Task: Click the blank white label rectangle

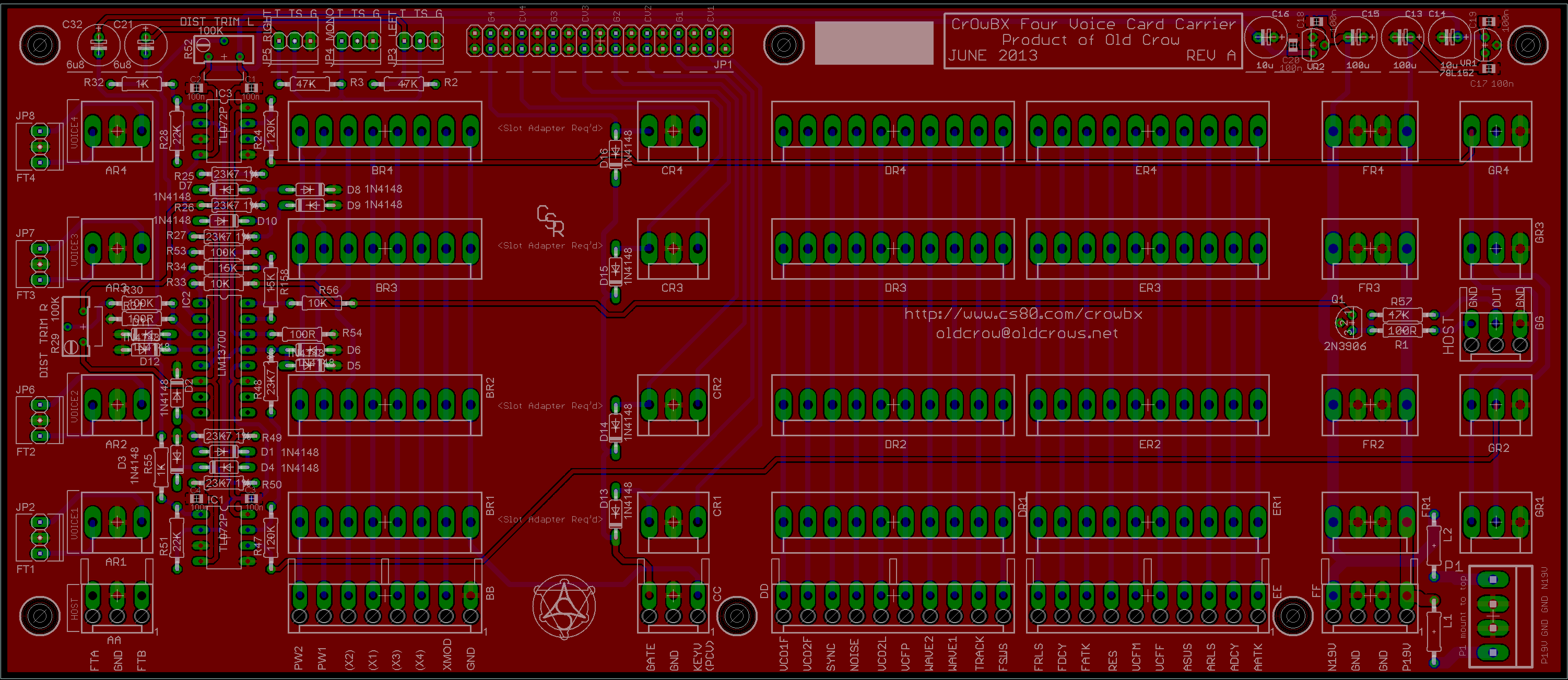Action: coord(874,43)
